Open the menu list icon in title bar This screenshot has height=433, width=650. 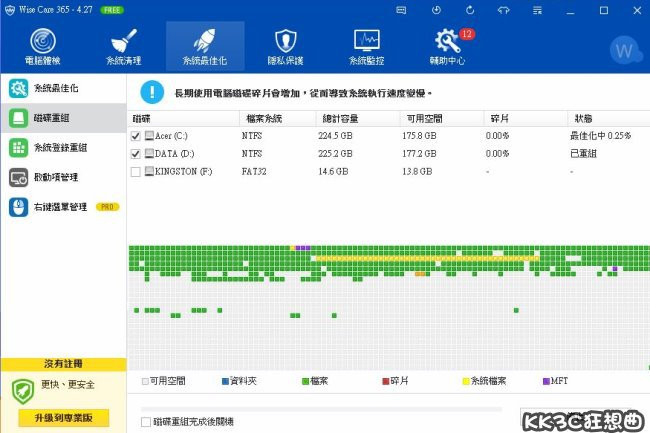[537, 10]
